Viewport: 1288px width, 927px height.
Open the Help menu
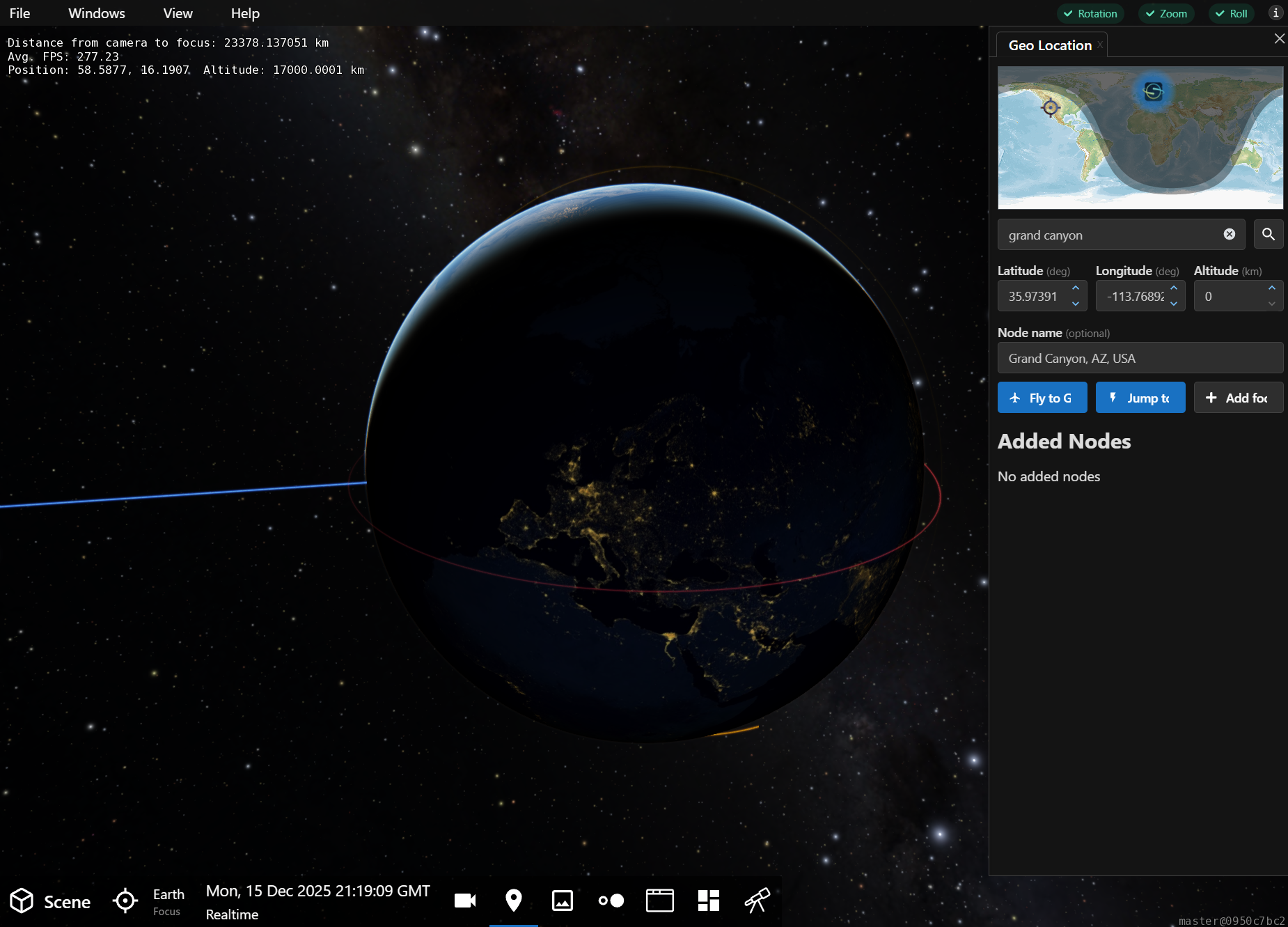245,13
